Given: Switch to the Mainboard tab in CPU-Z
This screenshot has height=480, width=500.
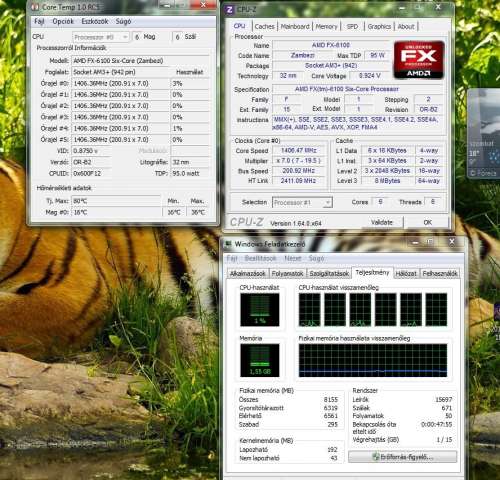Looking at the screenshot, I should click(295, 26).
